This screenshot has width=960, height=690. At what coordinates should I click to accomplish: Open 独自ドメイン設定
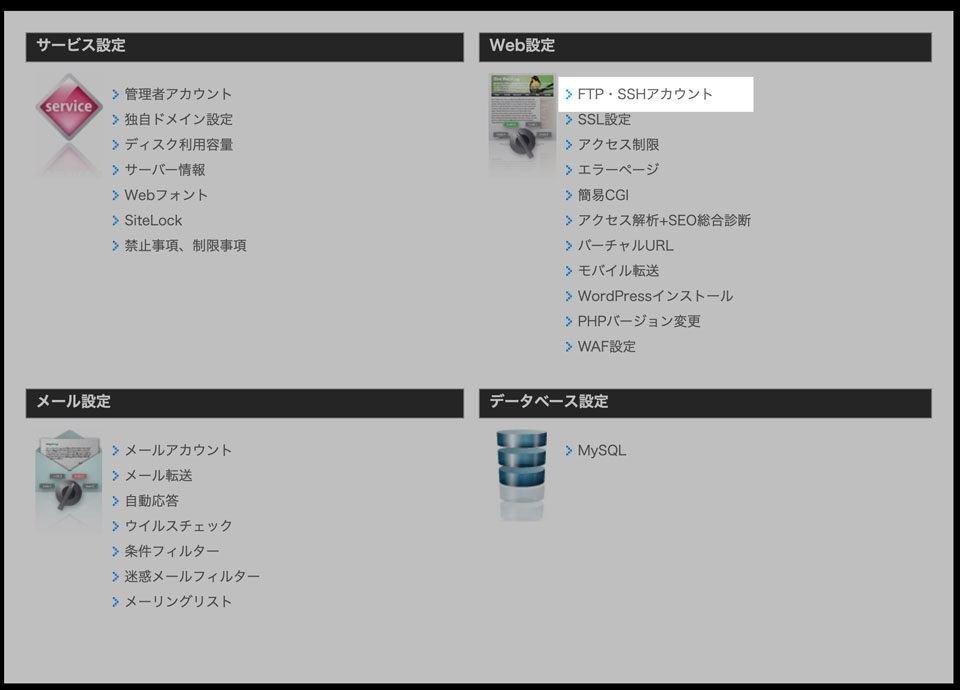(x=178, y=119)
